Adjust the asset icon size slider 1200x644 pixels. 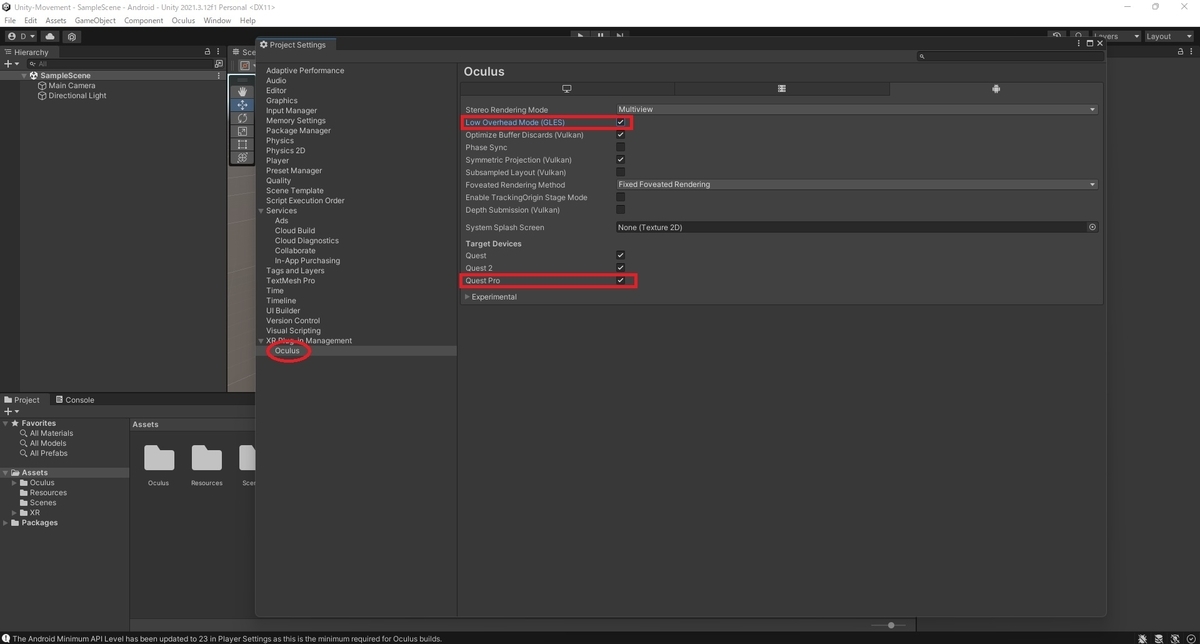pyautogui.click(x=891, y=625)
